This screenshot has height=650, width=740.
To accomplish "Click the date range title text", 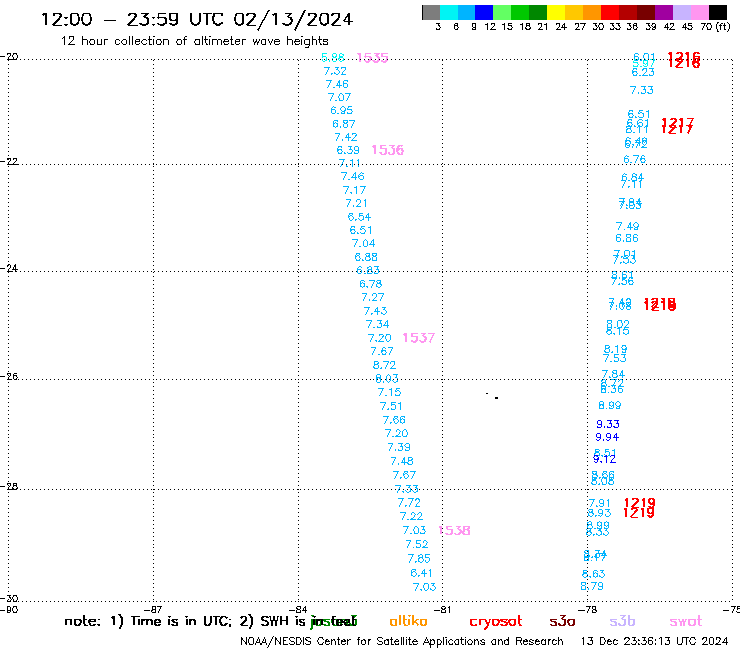I will pyautogui.click(x=197, y=19).
